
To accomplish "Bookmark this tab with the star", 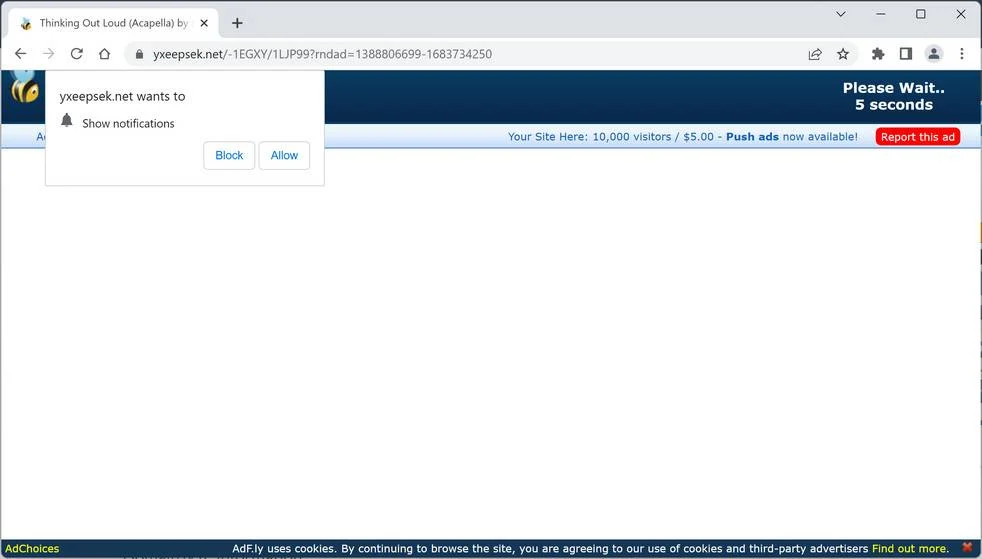I will (x=843, y=54).
